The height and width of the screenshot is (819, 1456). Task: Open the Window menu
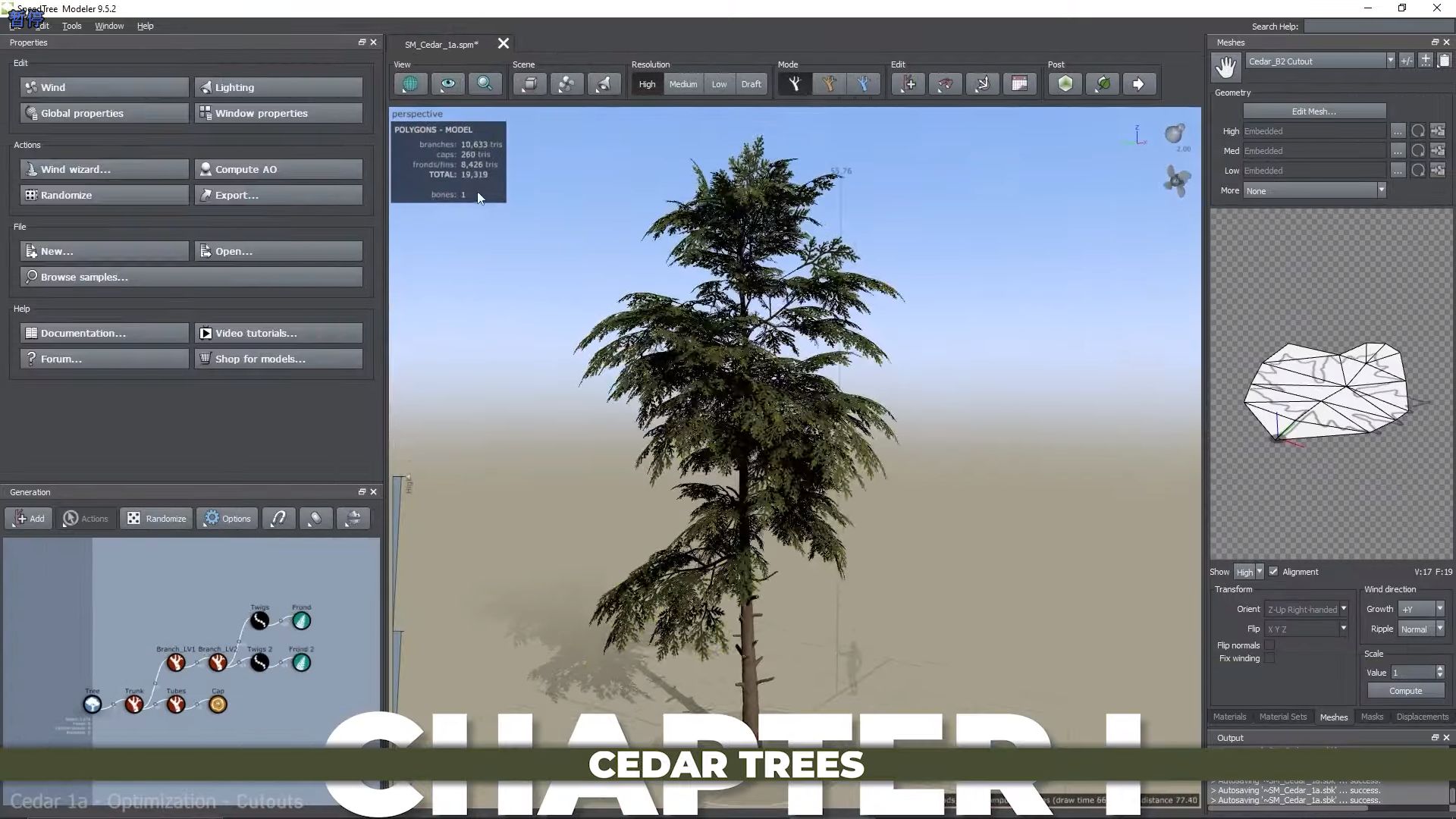click(x=109, y=26)
